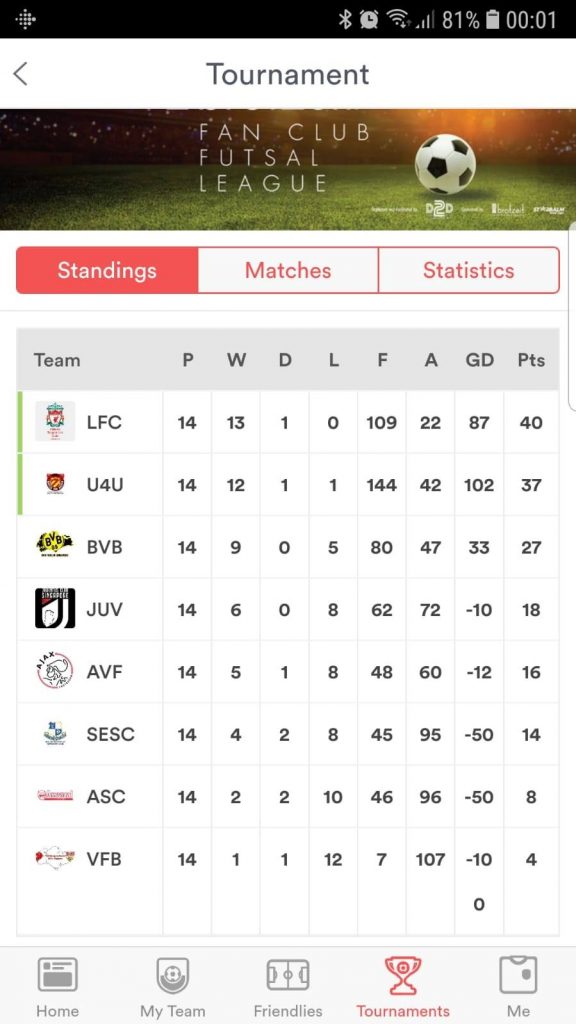Tap the GD column header
Screen dimensions: 576x1024
[479, 360]
